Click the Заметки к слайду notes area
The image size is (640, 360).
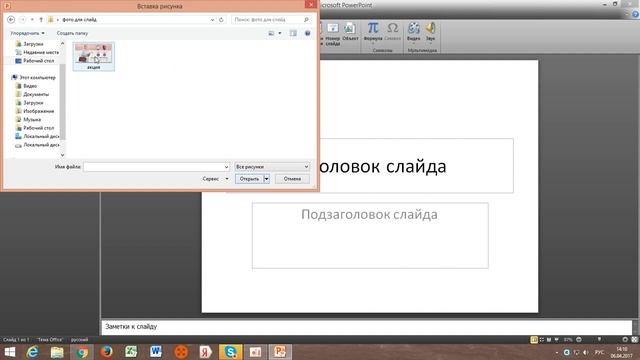point(367,327)
